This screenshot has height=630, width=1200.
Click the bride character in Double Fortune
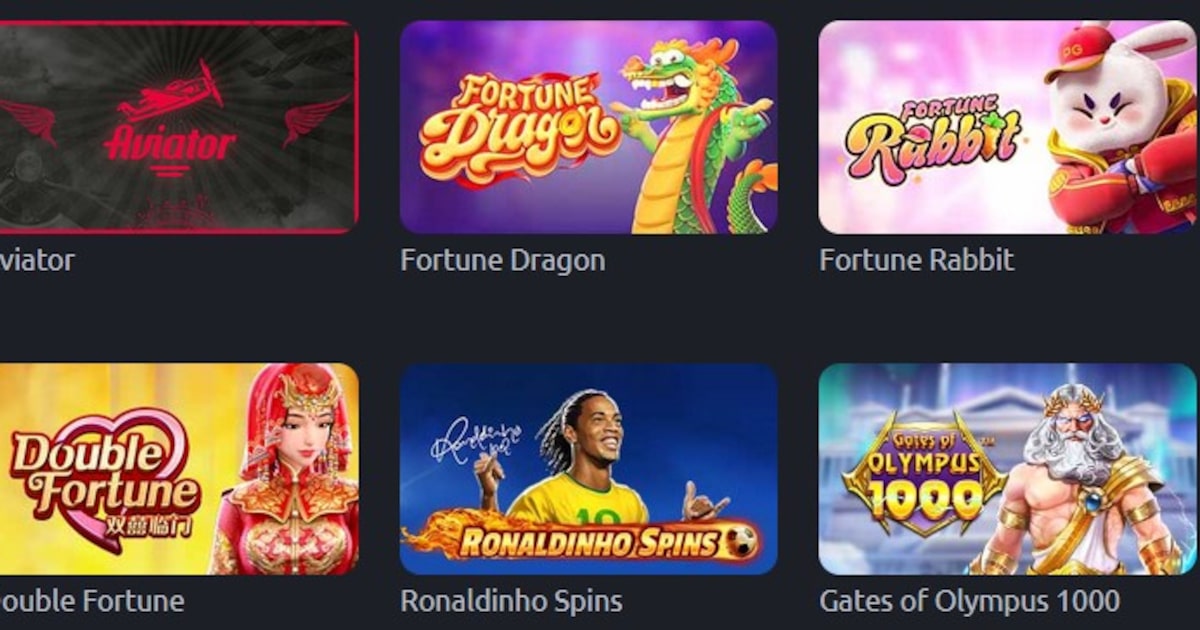click(285, 470)
